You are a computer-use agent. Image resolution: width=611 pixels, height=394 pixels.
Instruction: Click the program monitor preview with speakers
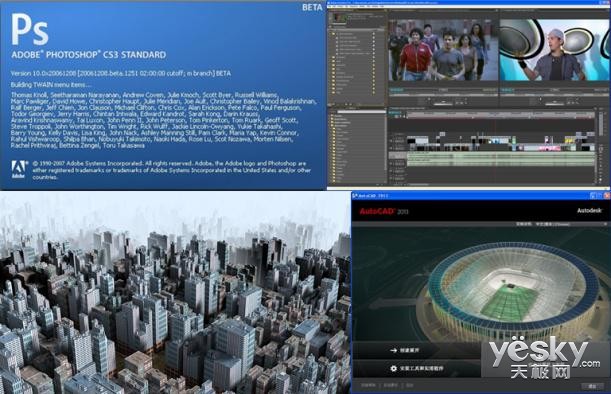click(555, 50)
